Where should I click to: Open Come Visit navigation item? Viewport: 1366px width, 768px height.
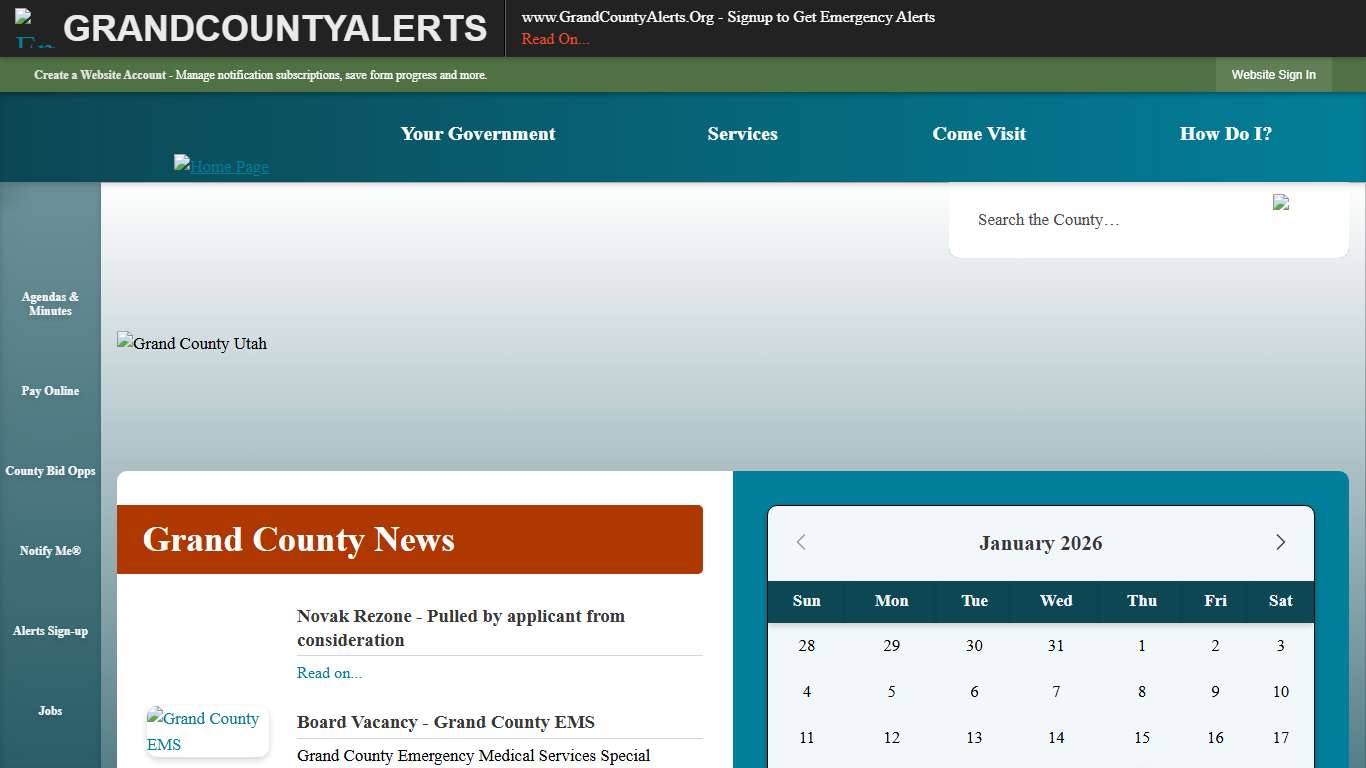click(979, 134)
